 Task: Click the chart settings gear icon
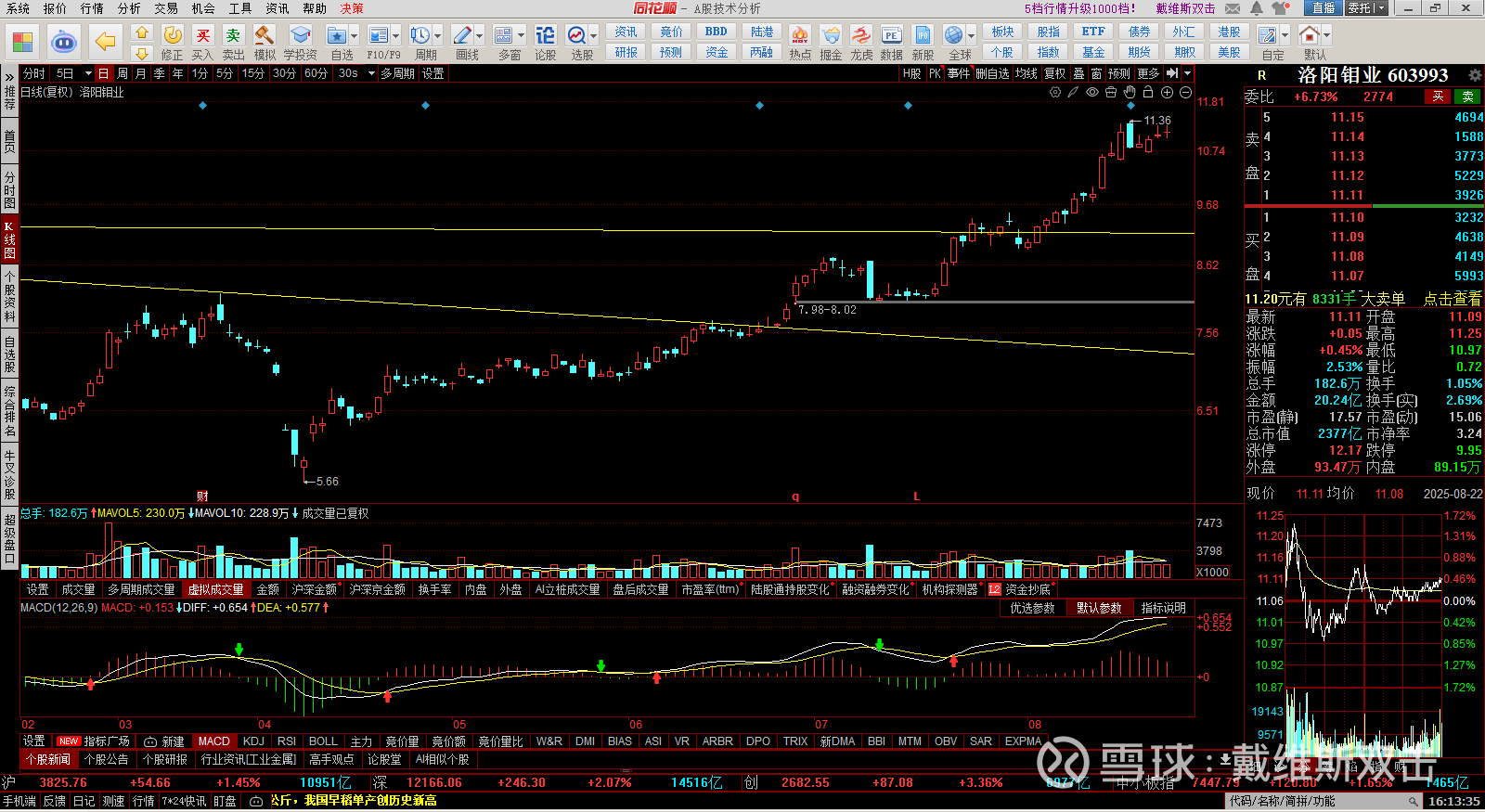click(x=1055, y=92)
